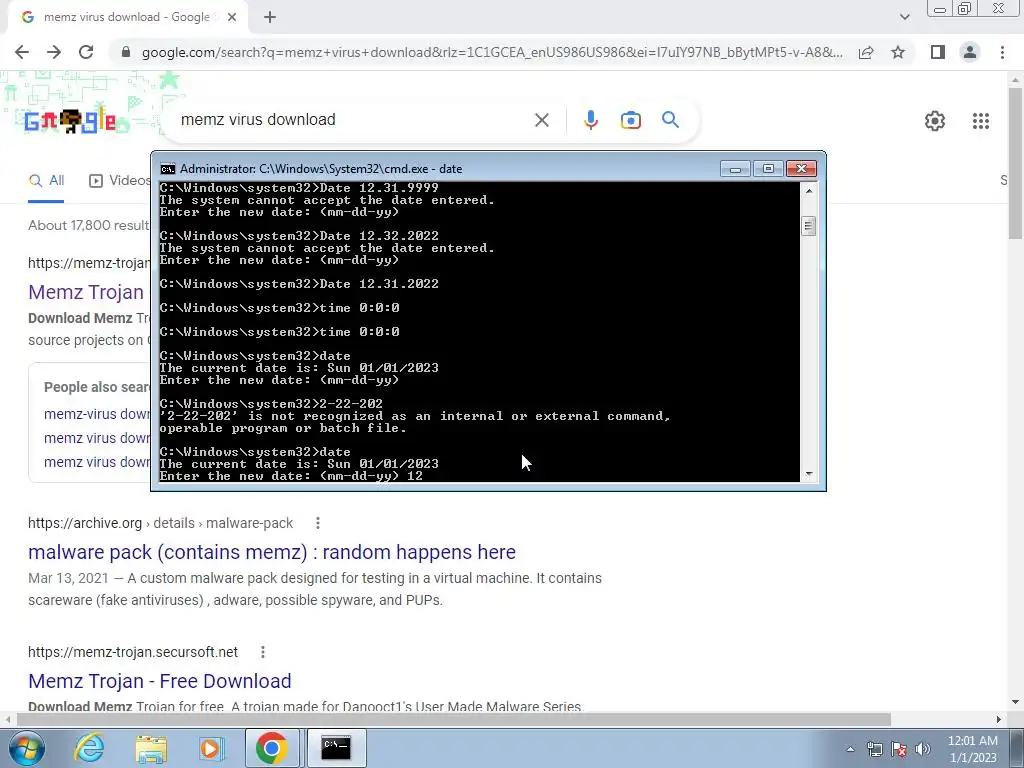Open the Memz Trojan - Free Download result
Screen dimensions: 1024x768
point(159,680)
